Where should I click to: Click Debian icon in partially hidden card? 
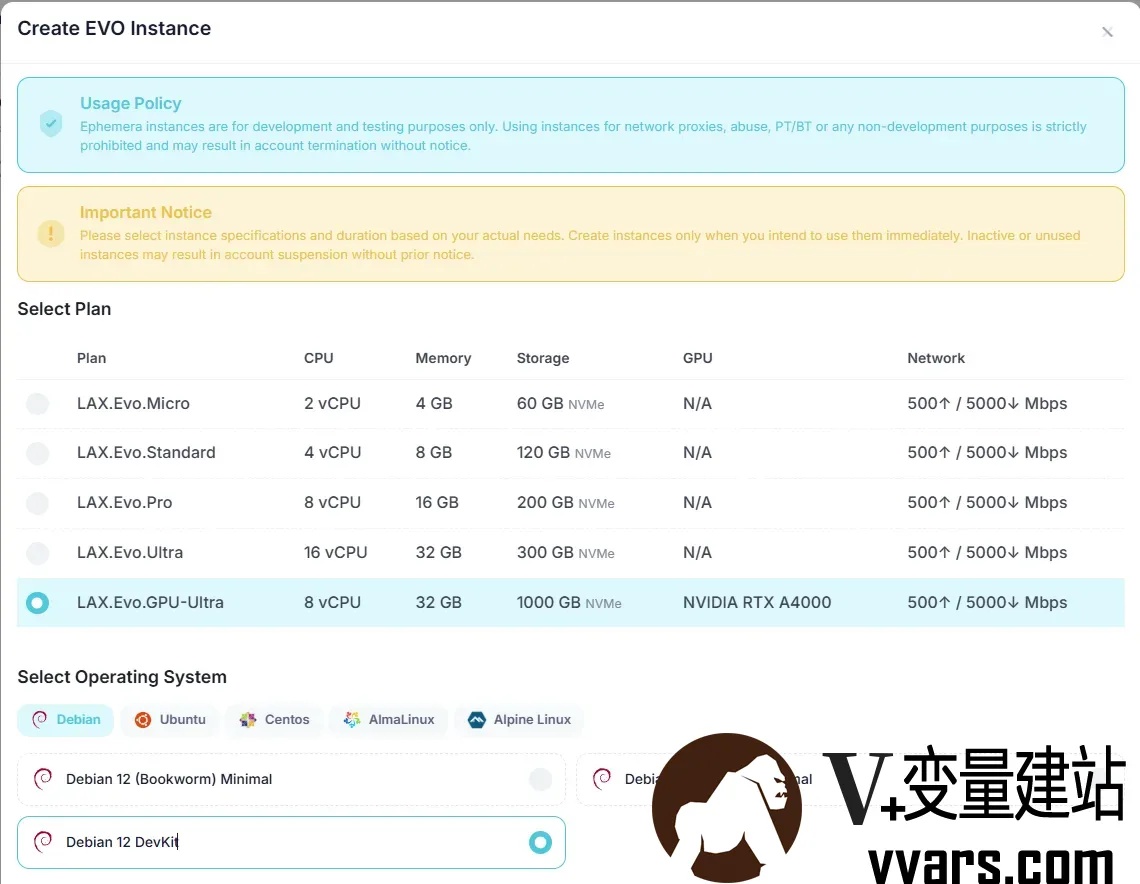click(x=602, y=779)
